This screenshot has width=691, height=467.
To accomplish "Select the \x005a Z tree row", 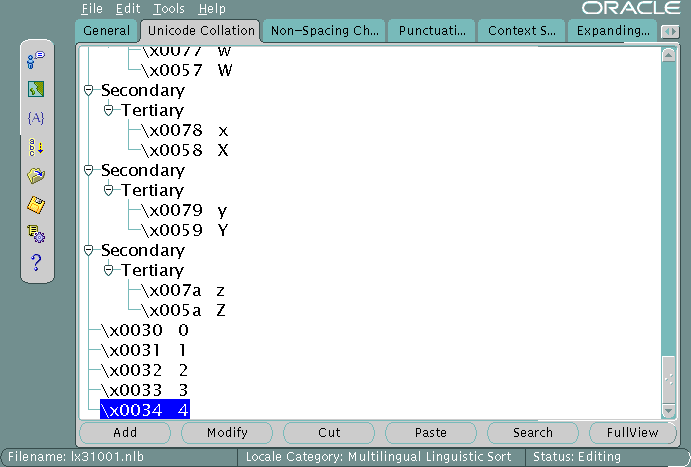I will (x=183, y=310).
